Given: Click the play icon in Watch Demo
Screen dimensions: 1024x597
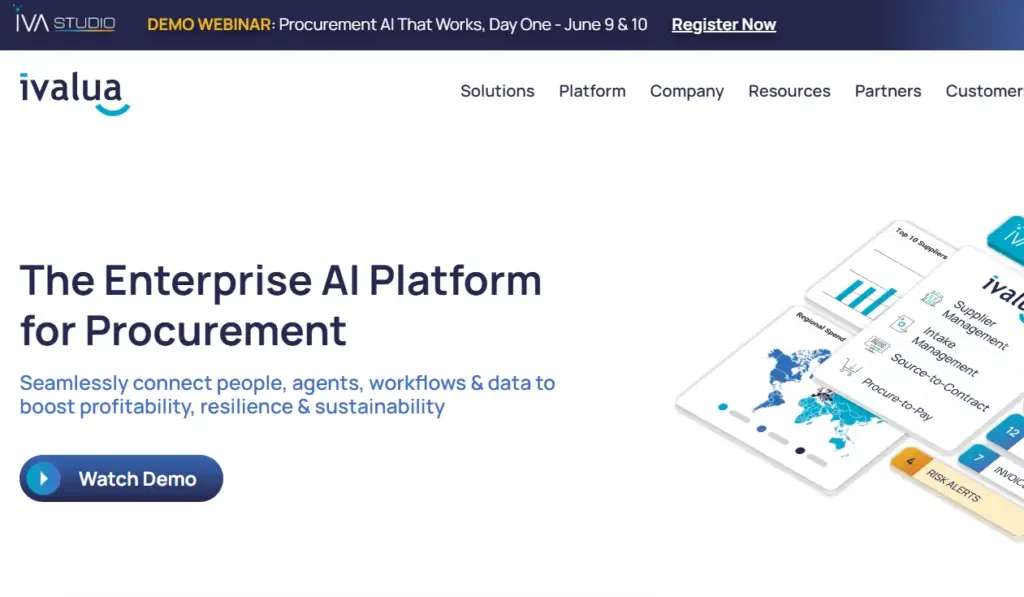Looking at the screenshot, I should tap(43, 479).
